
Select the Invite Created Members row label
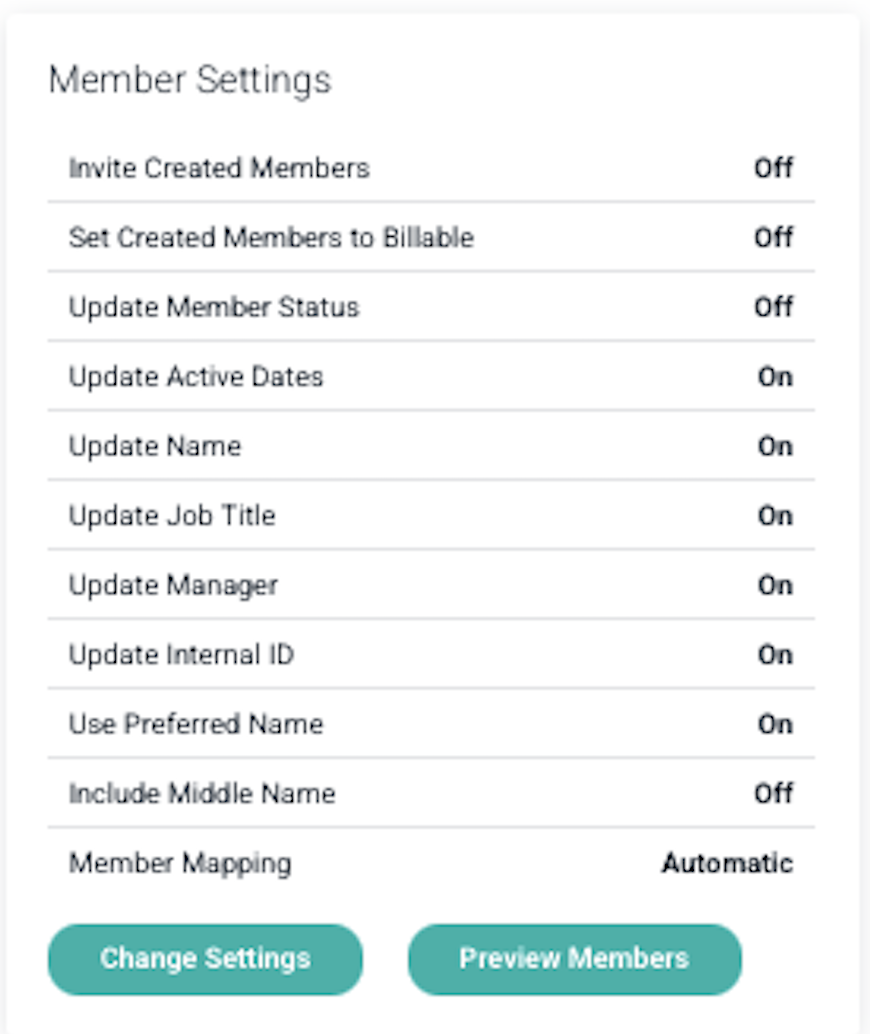coord(219,168)
